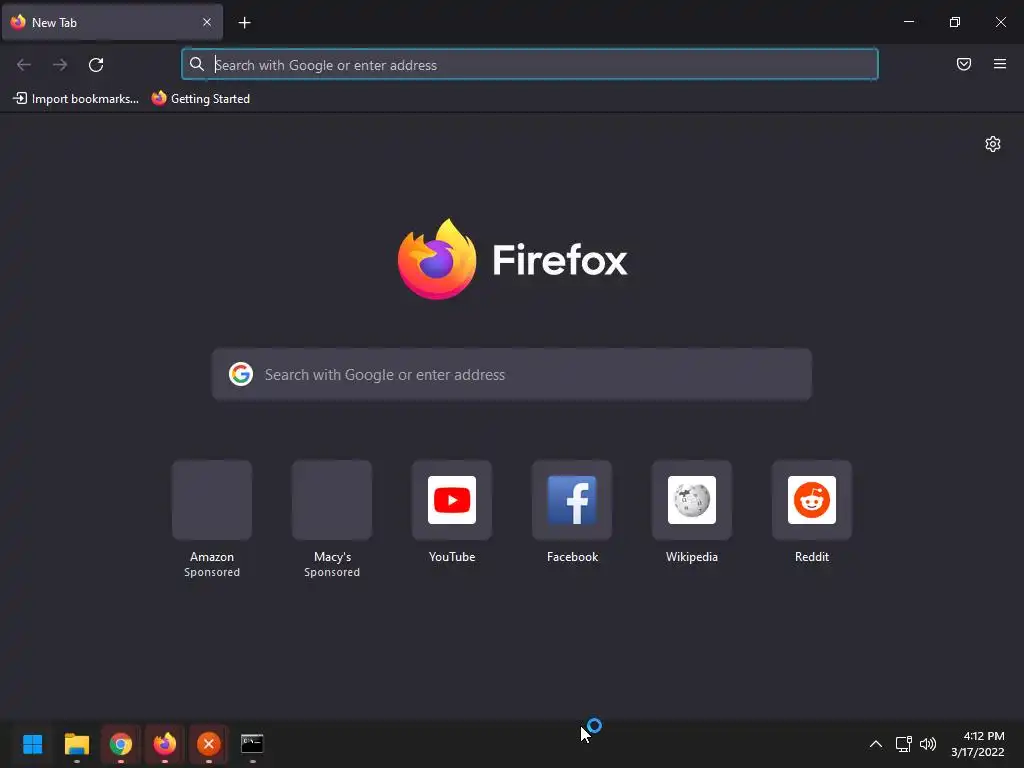Open the orange X app in taskbar
The width and height of the screenshot is (1024, 768).
(x=209, y=744)
